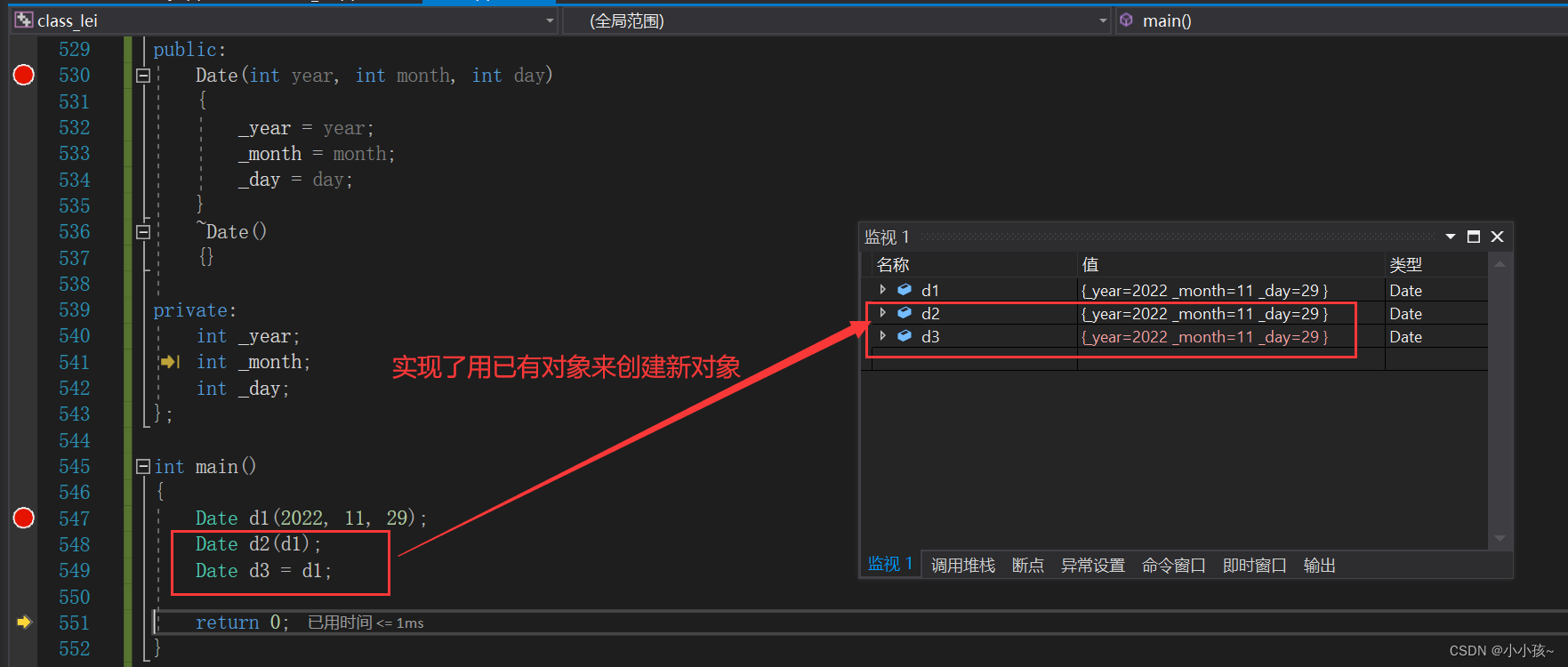
Task: Click the watch panel scrollbar up arrow
Action: point(1500,264)
